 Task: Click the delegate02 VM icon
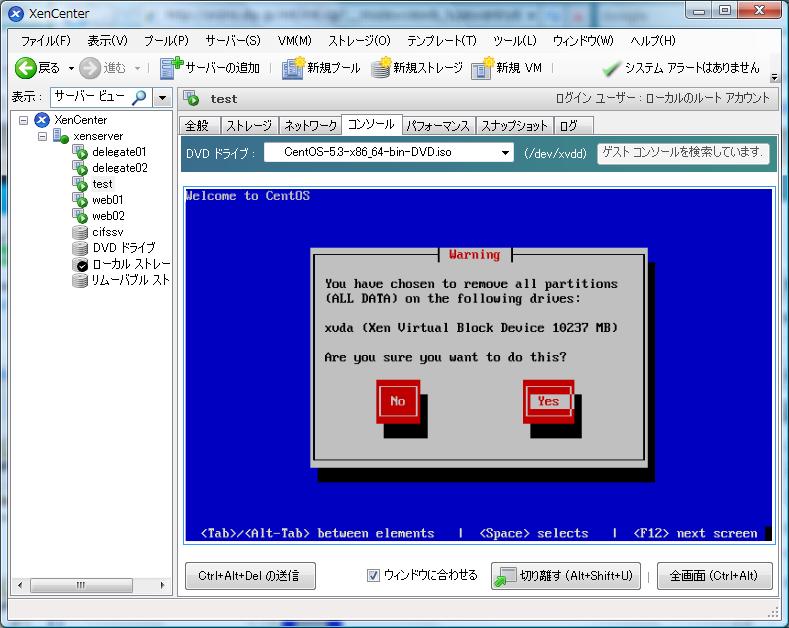(x=80, y=168)
